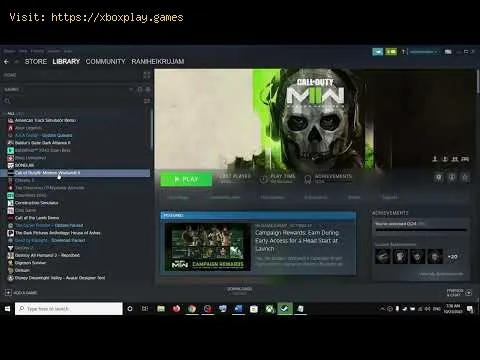Click the first achievement badge thumbnail
The width and height of the screenshot is (480, 360).
tap(383, 257)
